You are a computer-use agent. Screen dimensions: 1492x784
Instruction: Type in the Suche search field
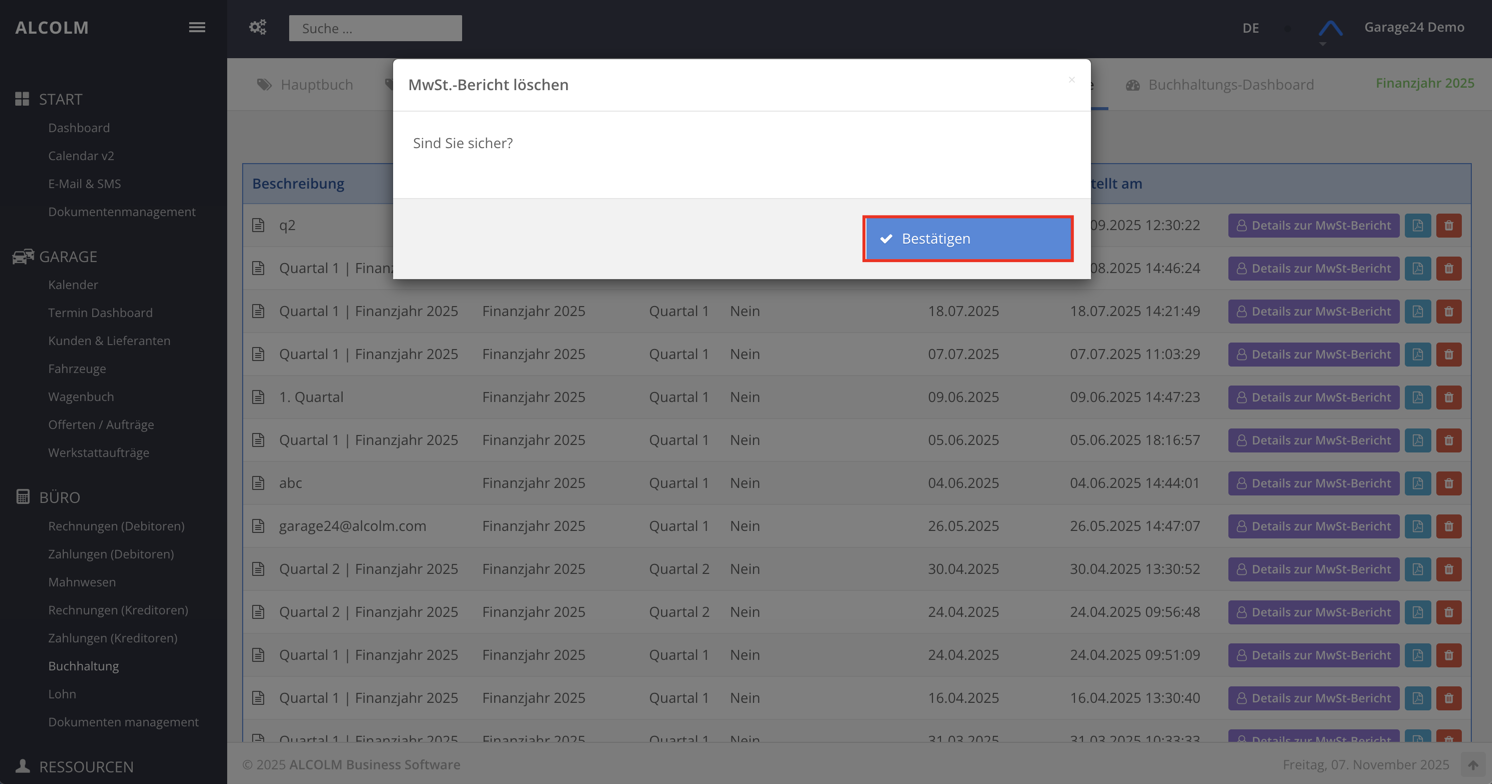tap(375, 28)
